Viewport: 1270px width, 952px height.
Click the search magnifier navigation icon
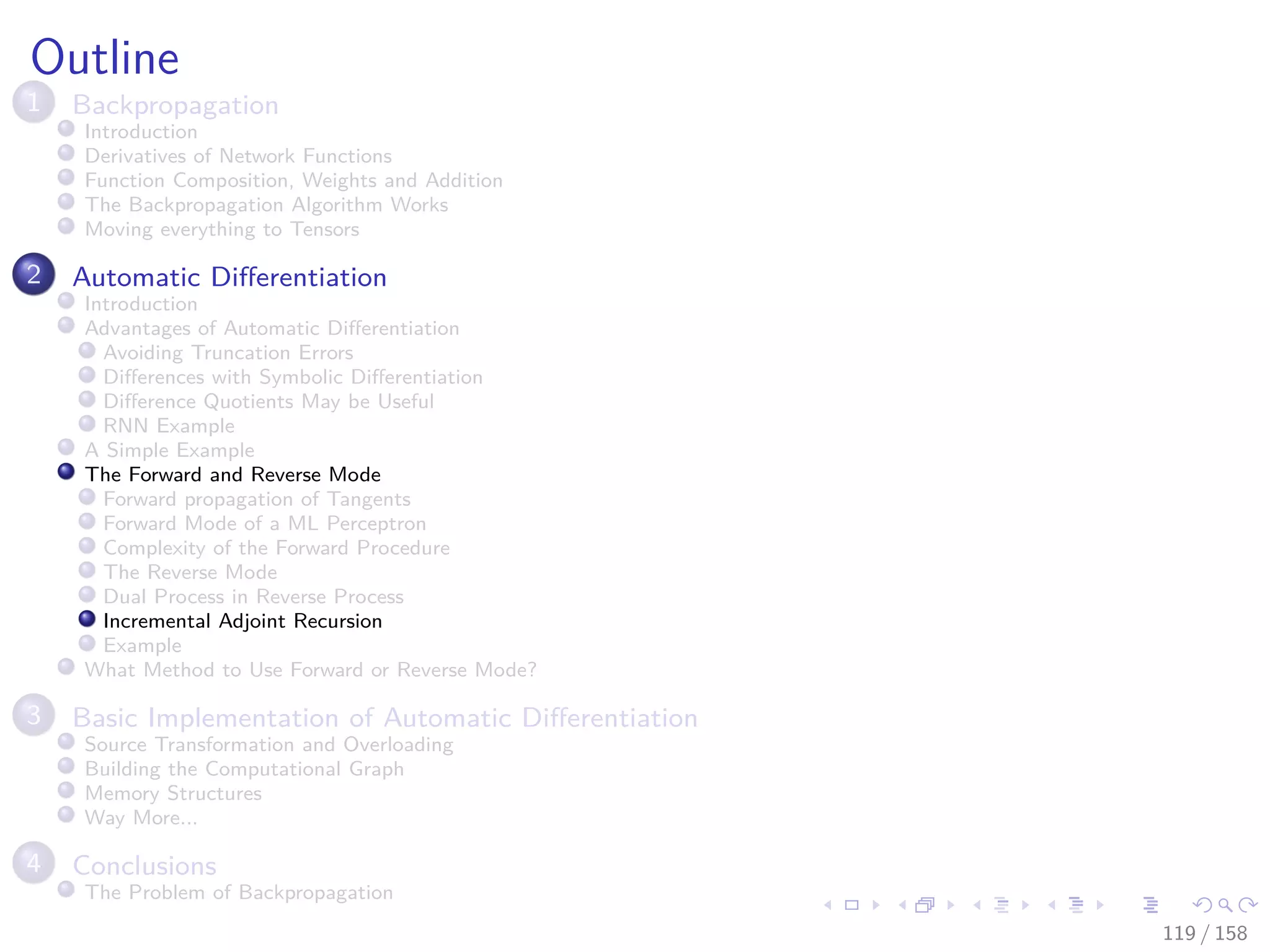[x=1225, y=906]
